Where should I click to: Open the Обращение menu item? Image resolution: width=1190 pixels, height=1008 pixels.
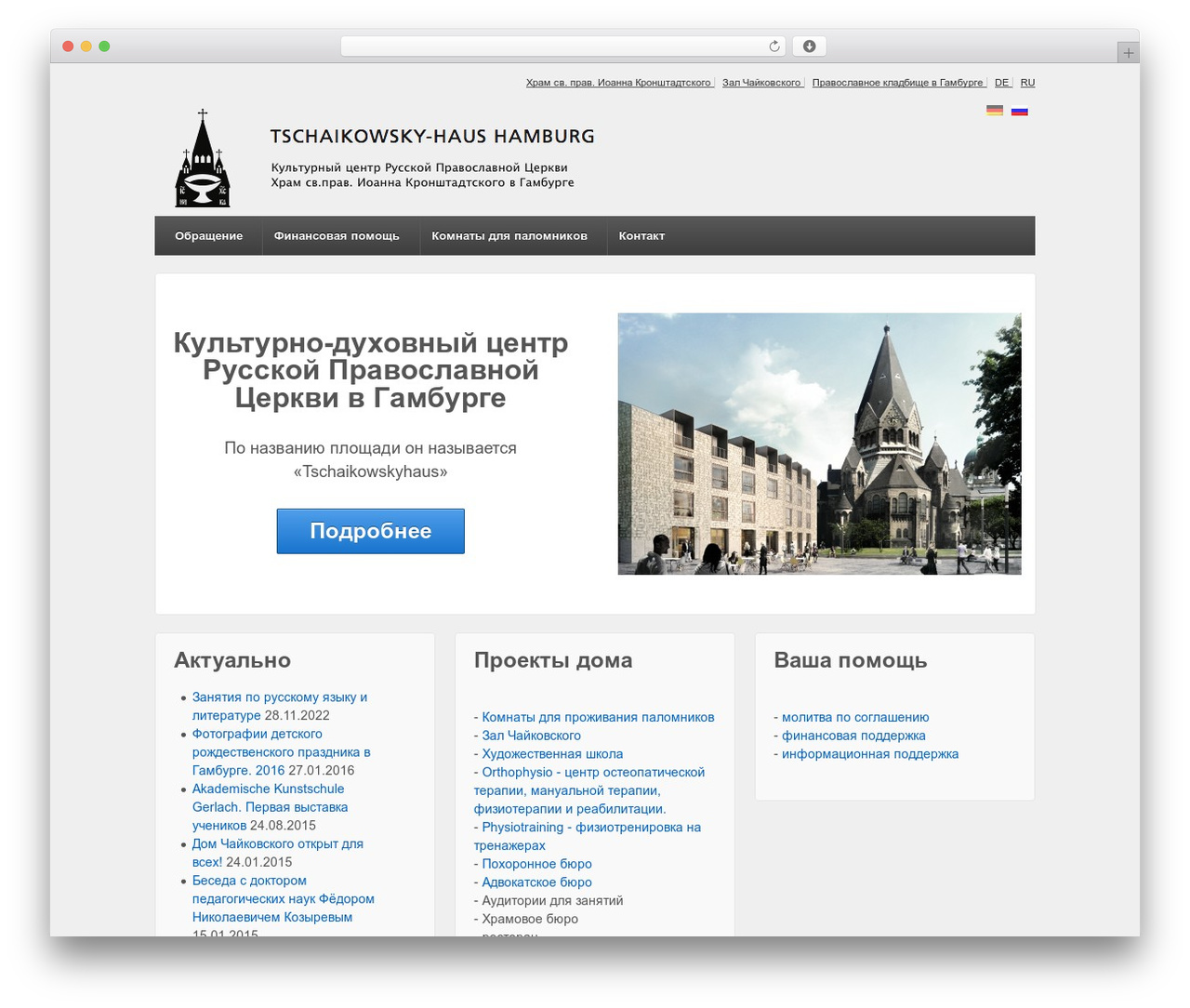click(209, 236)
